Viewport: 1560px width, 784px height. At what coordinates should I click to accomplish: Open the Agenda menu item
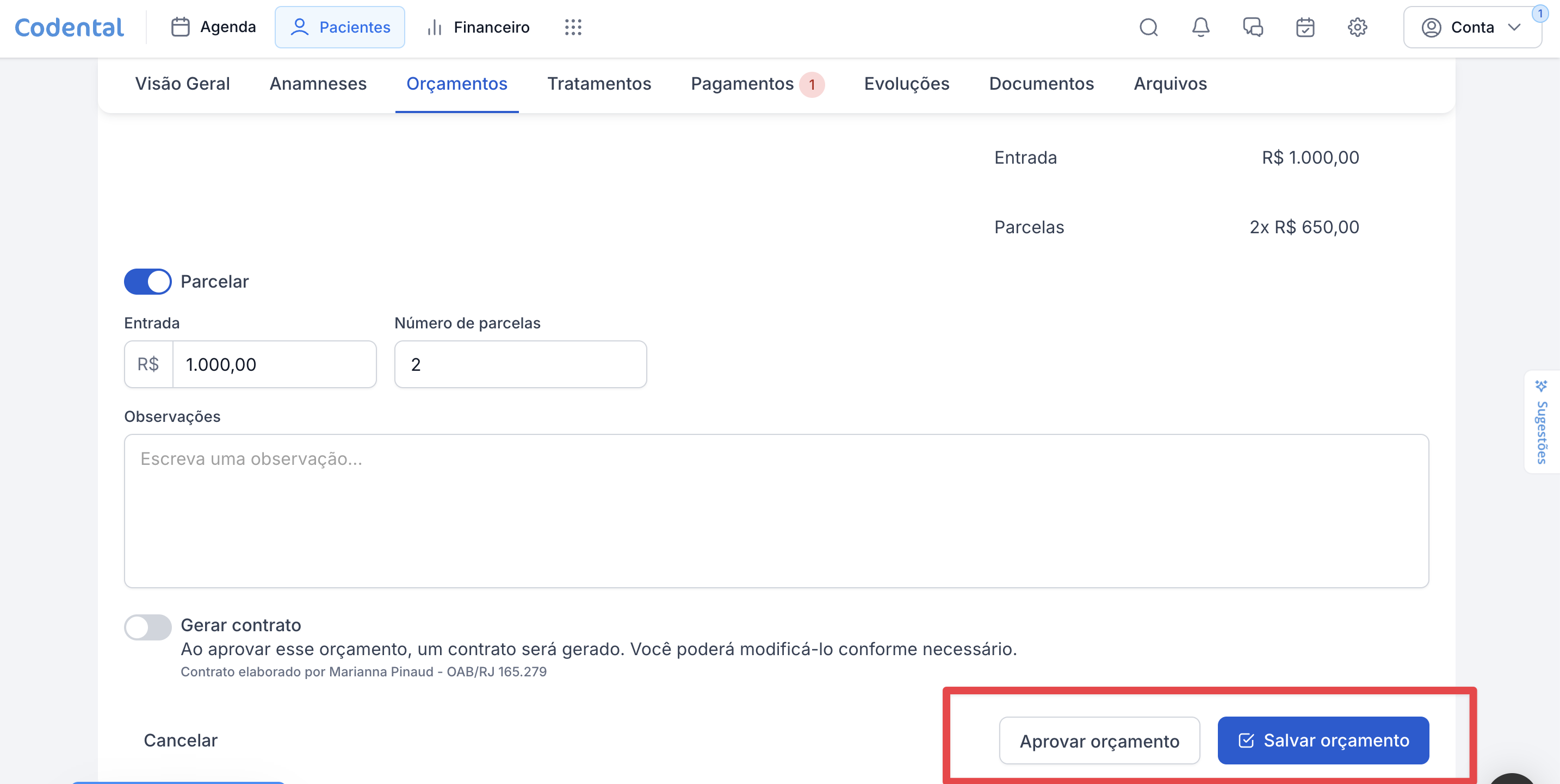pos(213,27)
